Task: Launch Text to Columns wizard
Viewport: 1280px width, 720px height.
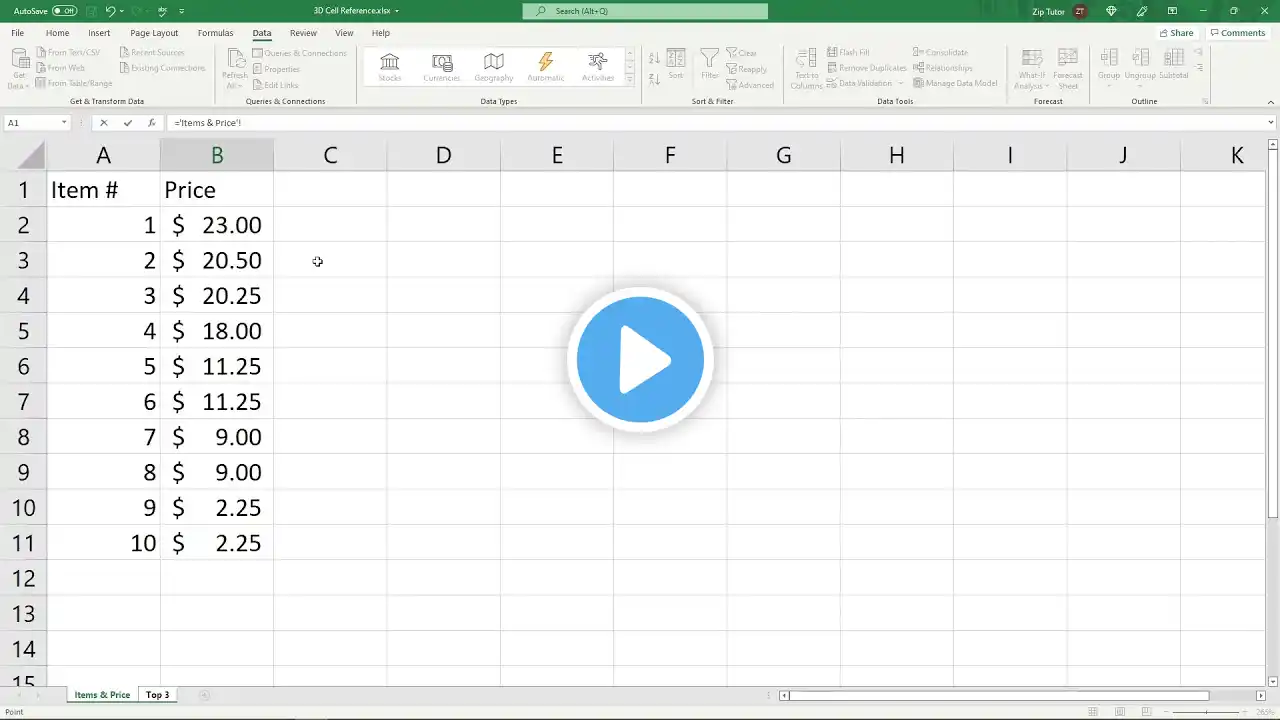Action: (806, 69)
